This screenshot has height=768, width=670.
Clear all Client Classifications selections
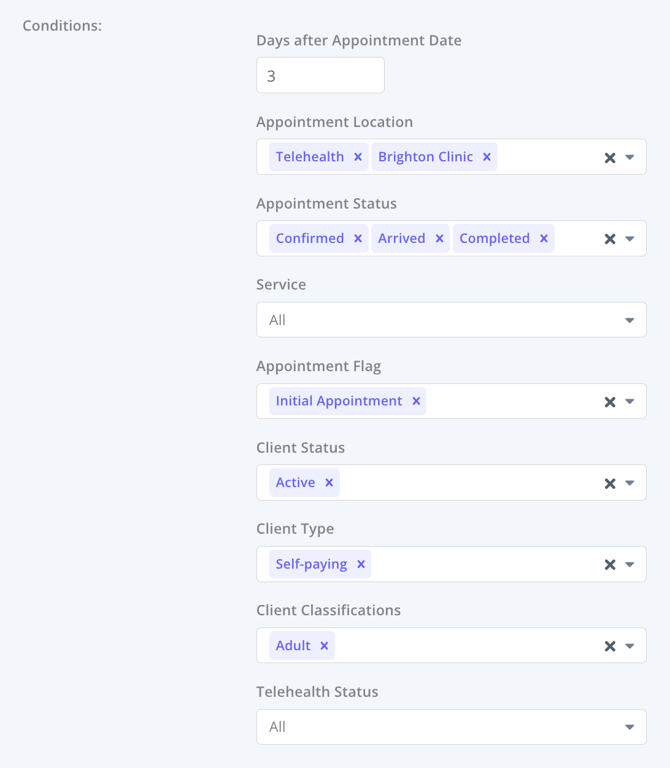click(610, 646)
